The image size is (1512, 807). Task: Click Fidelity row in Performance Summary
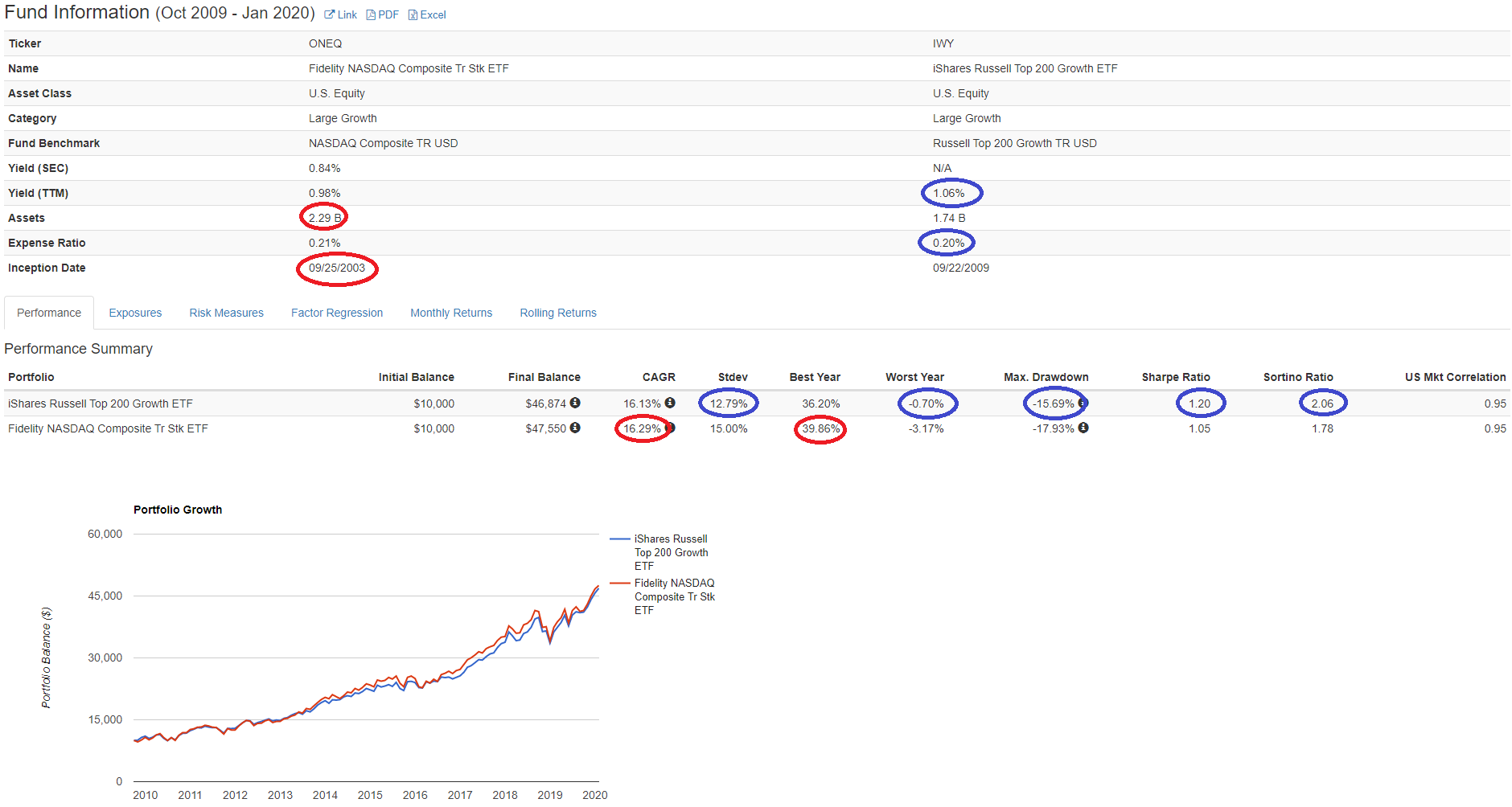click(757, 428)
